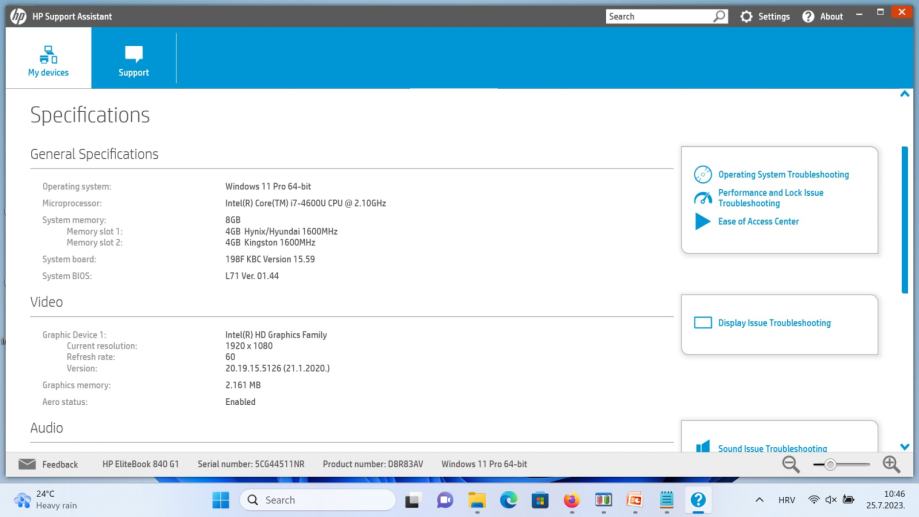Click the muted volume tray icon
Viewport: 919px width, 517px height.
(x=830, y=500)
